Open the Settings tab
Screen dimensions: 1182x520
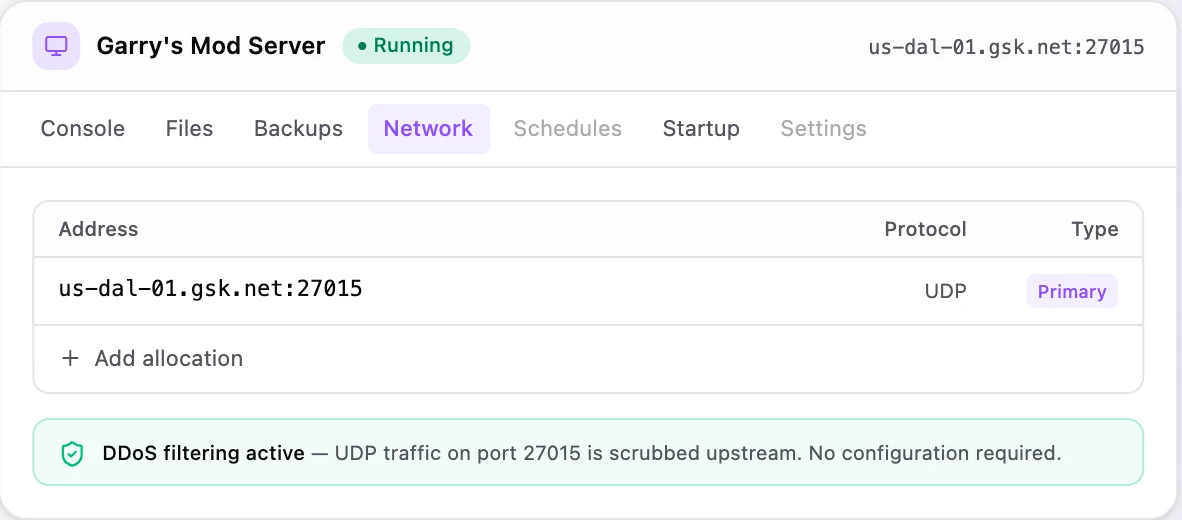coord(823,128)
